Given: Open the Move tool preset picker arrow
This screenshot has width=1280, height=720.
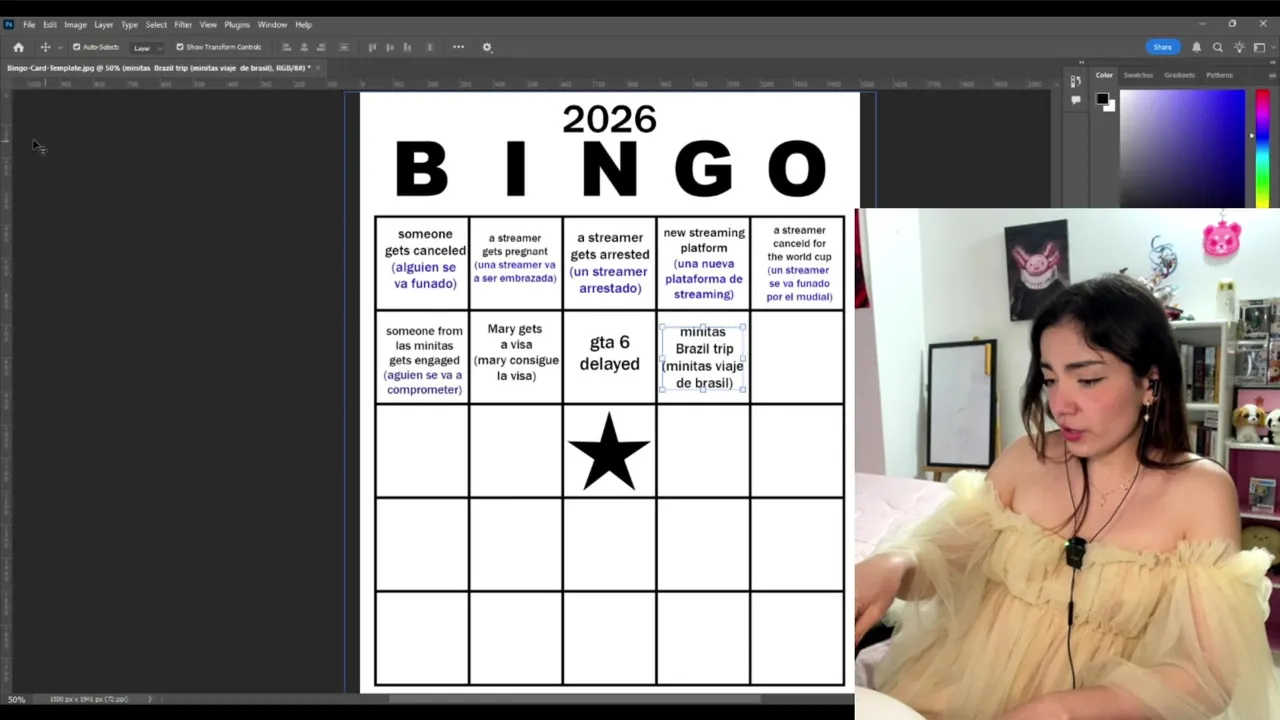Looking at the screenshot, I should pyautogui.click(x=60, y=47).
